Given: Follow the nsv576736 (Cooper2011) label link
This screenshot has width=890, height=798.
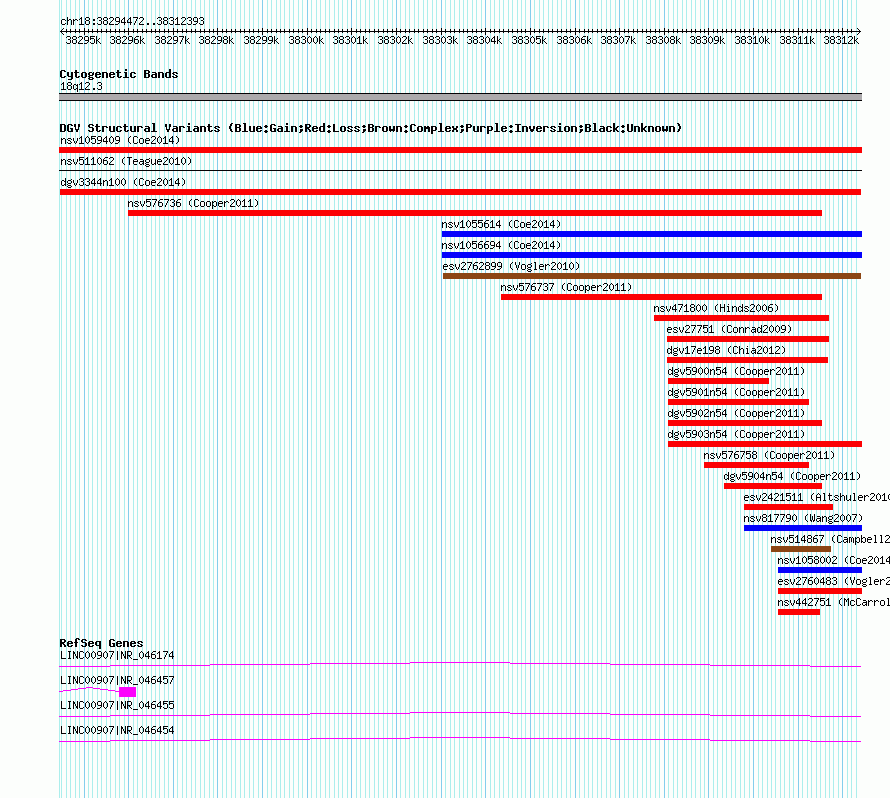Looking at the screenshot, I should 193,203.
